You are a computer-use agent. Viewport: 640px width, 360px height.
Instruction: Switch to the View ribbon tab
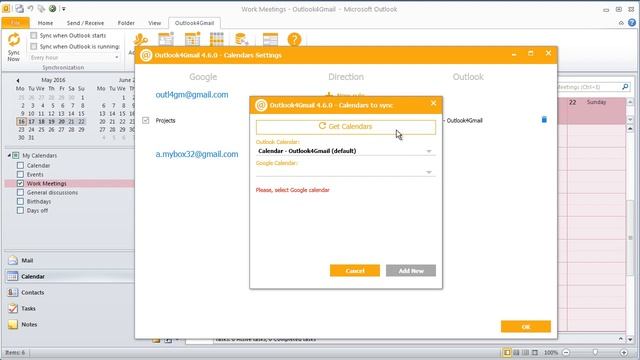click(154, 23)
